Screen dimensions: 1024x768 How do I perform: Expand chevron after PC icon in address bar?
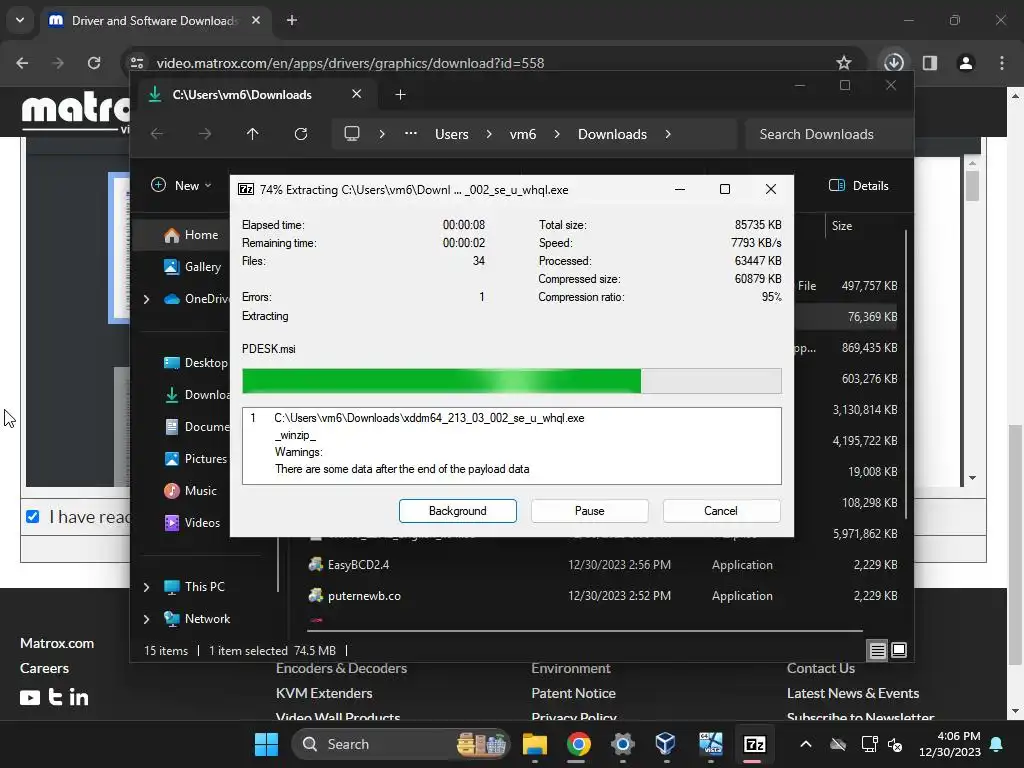click(x=382, y=134)
